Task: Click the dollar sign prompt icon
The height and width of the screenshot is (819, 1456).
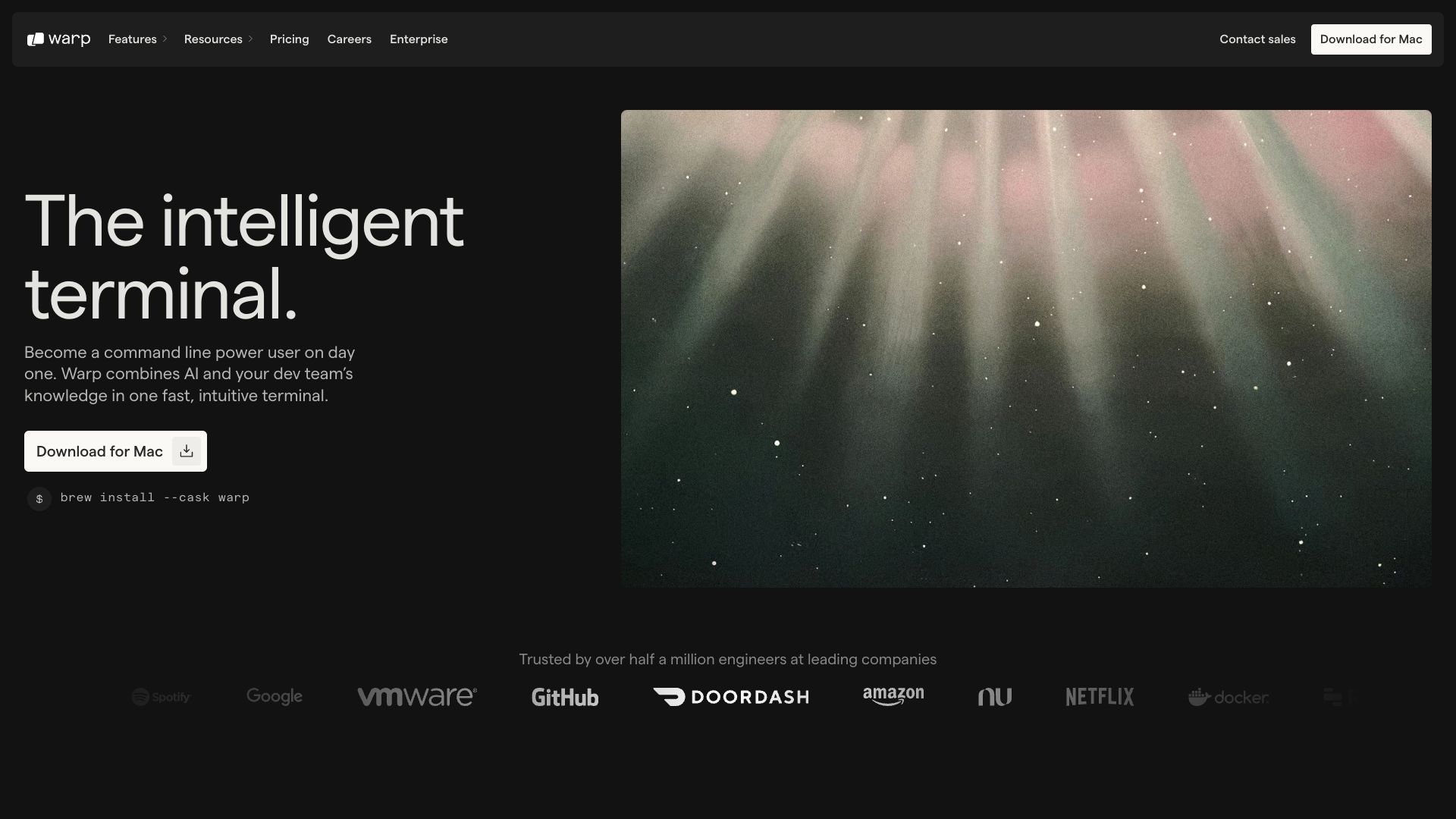Action: click(x=39, y=498)
